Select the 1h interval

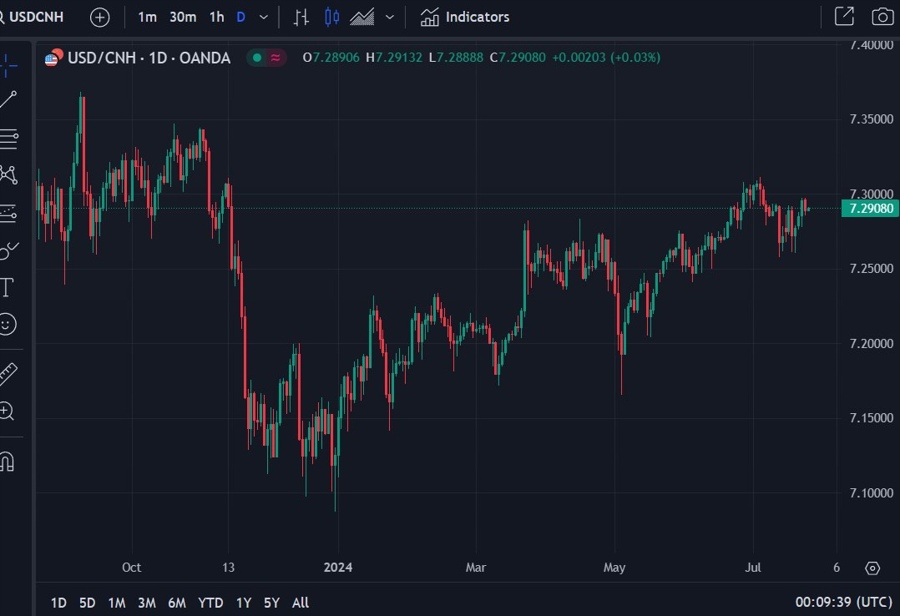(x=216, y=16)
